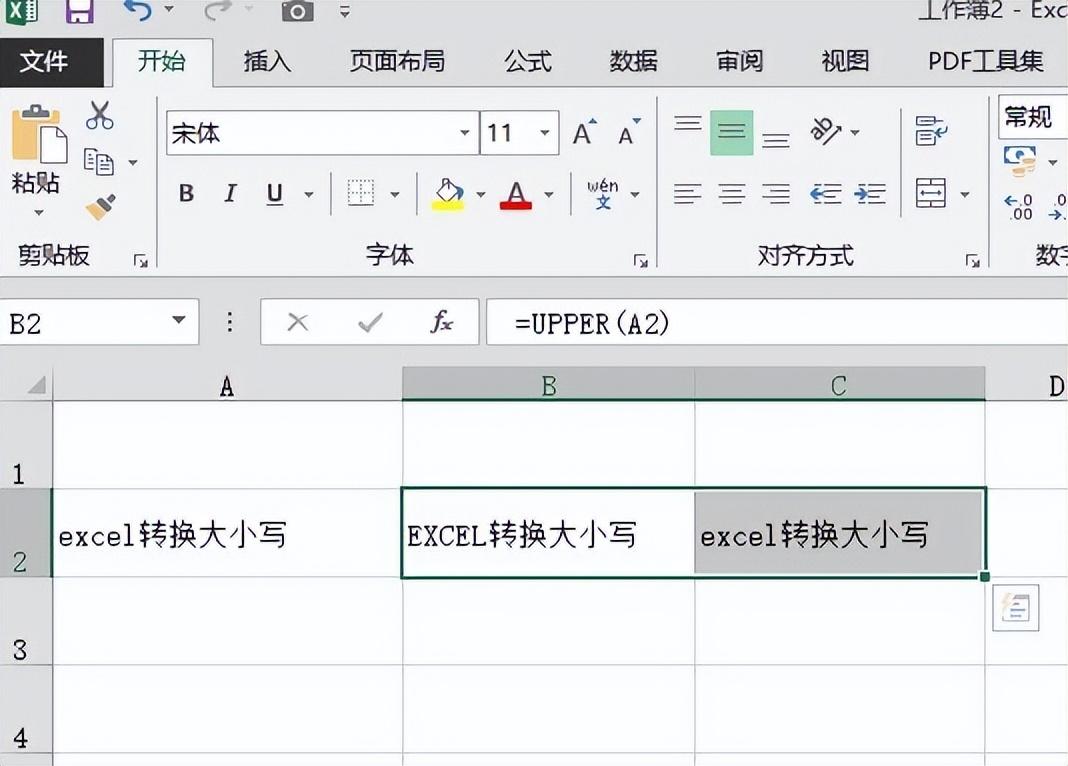Click the Increase Decimal icon
Image resolution: width=1068 pixels, height=766 pixels.
point(1019,207)
